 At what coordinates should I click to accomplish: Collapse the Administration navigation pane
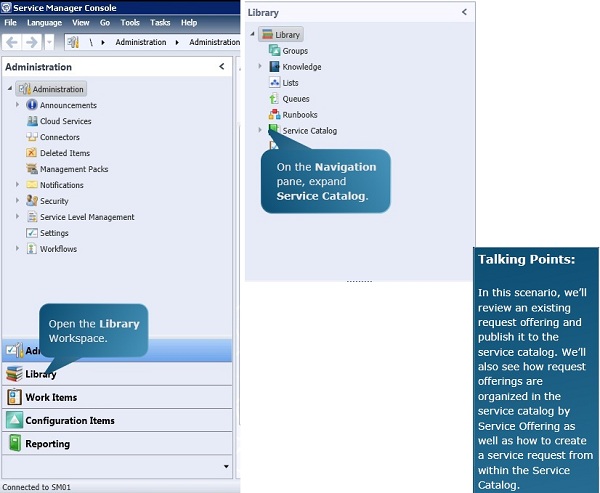[221, 67]
